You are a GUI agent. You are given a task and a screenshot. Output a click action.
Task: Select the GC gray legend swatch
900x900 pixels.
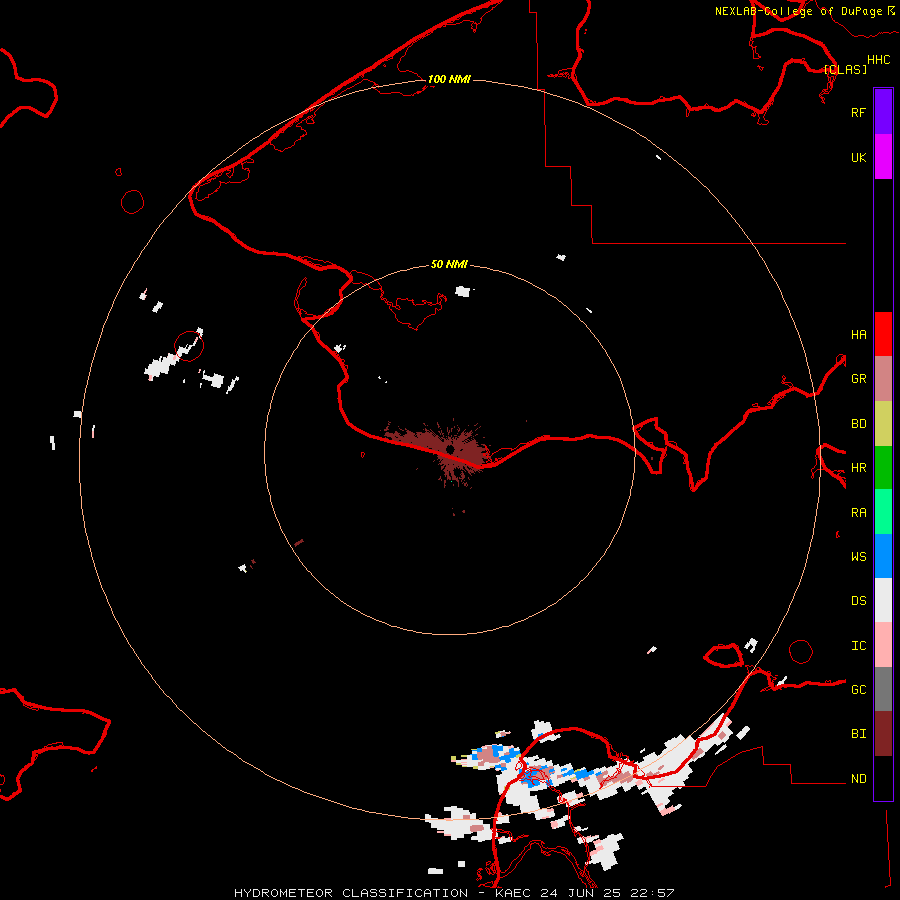coord(883,689)
